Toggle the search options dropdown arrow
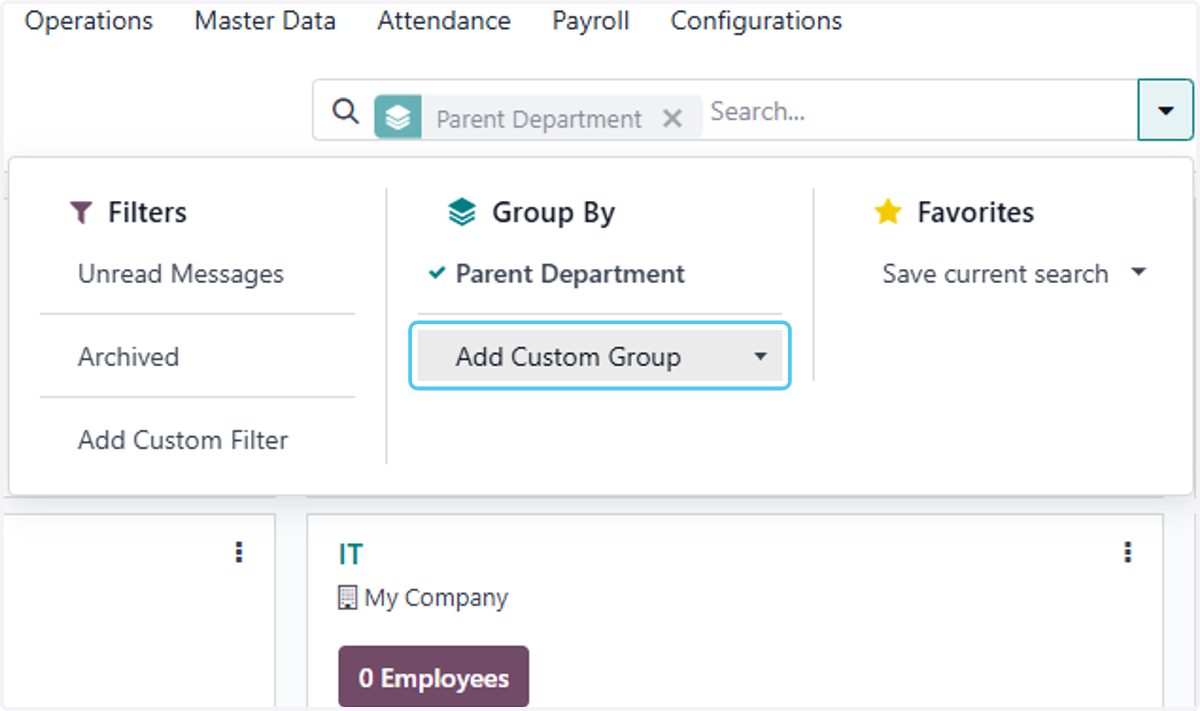 1166,111
